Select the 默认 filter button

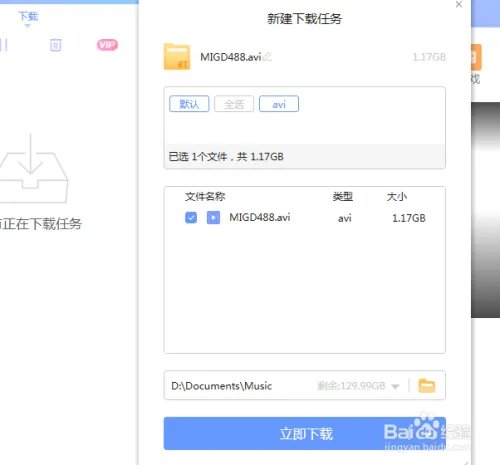189,104
